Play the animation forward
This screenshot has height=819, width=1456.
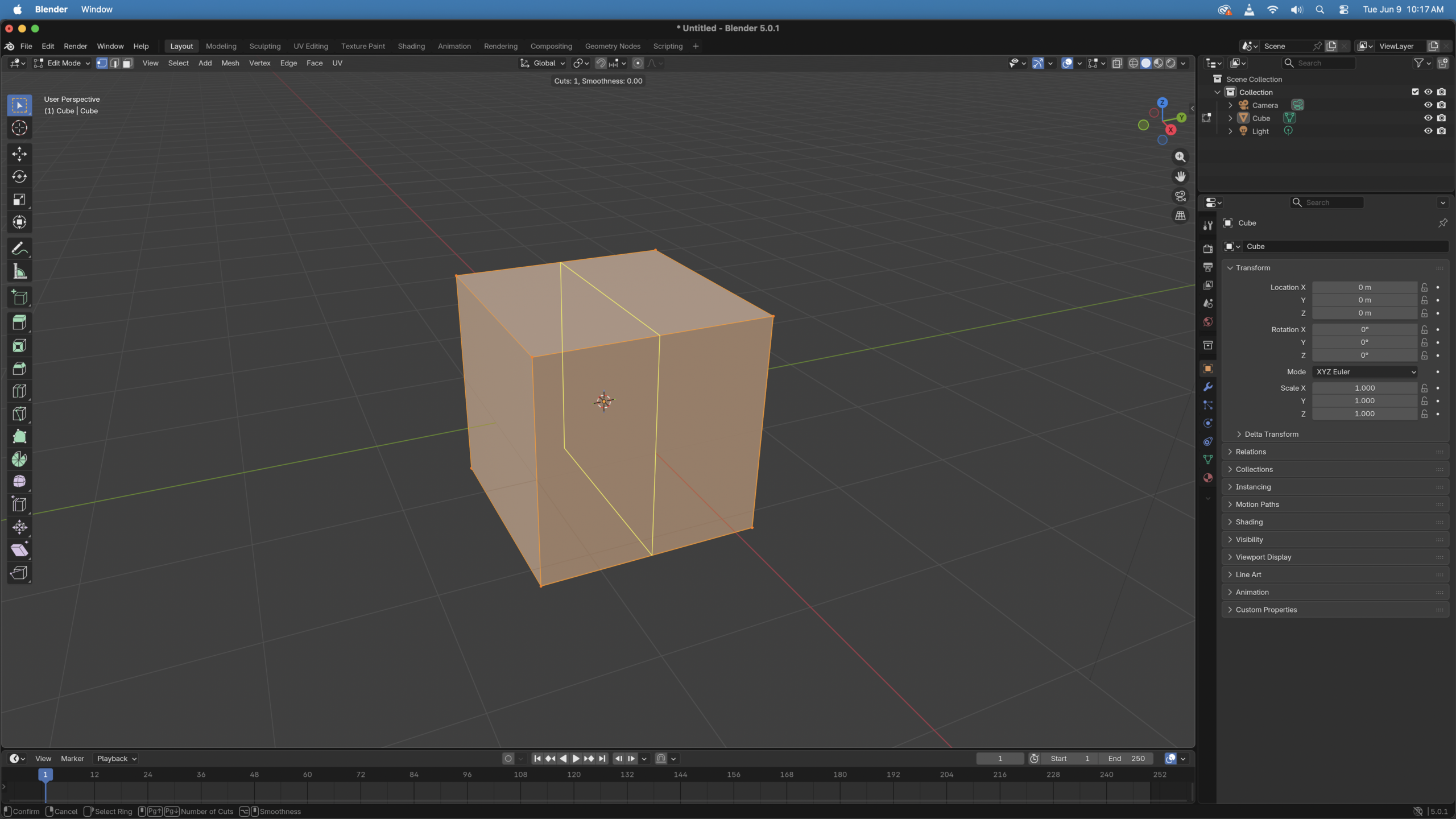pos(576,758)
